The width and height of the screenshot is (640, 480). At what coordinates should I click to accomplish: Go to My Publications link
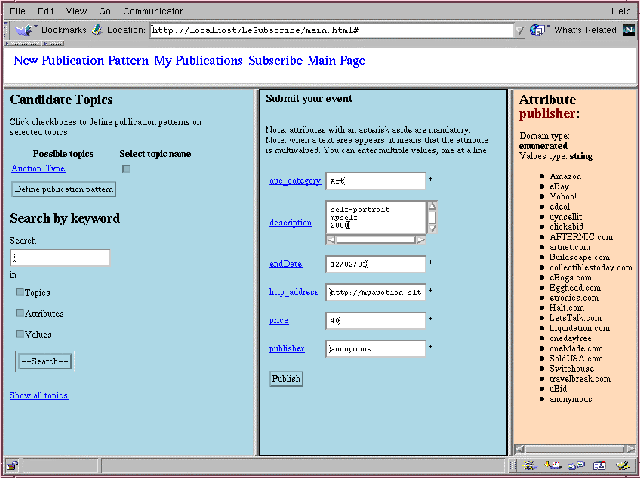click(x=198, y=61)
